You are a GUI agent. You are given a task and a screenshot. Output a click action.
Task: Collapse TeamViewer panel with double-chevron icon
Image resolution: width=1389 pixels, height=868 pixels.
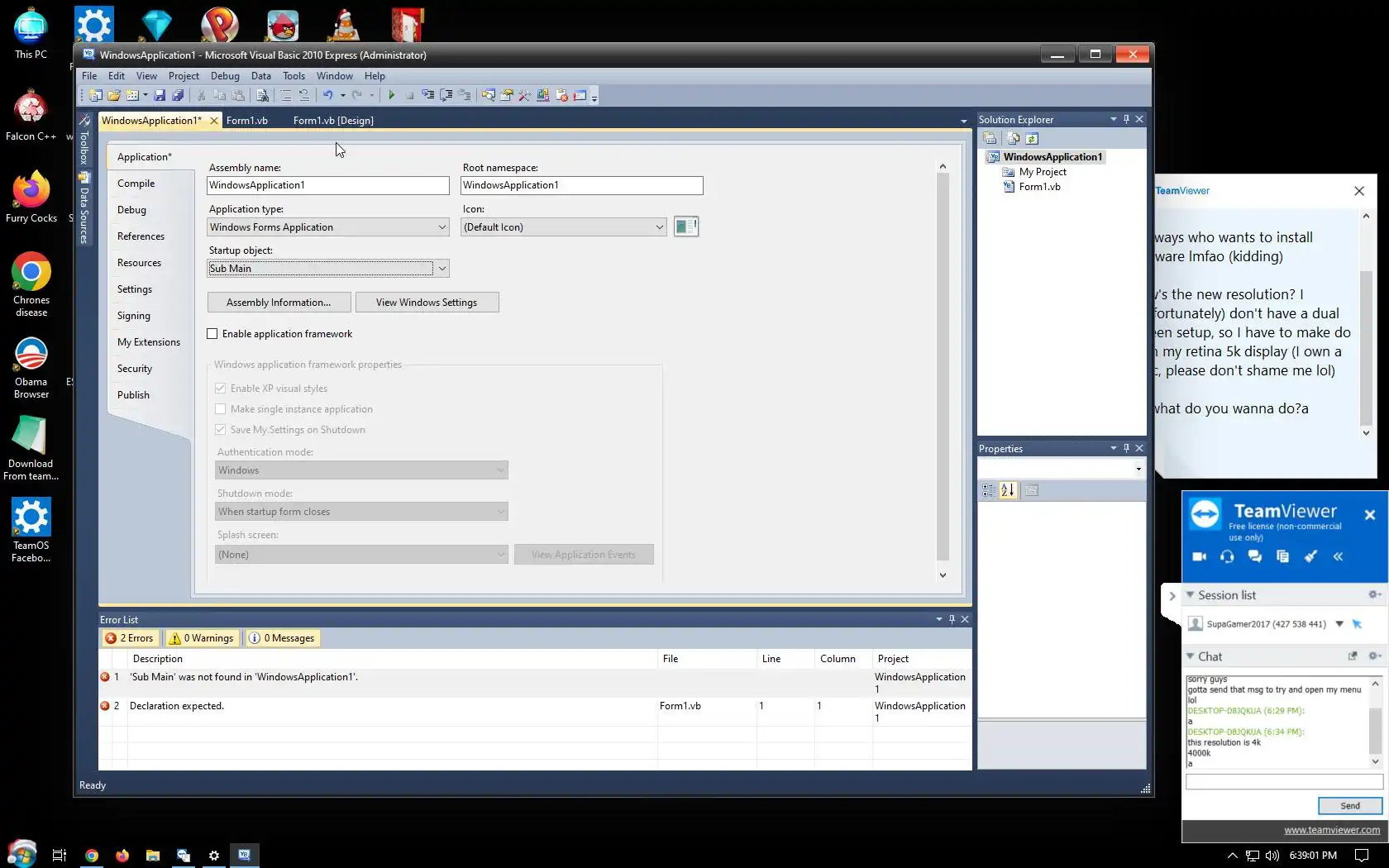(x=1338, y=556)
